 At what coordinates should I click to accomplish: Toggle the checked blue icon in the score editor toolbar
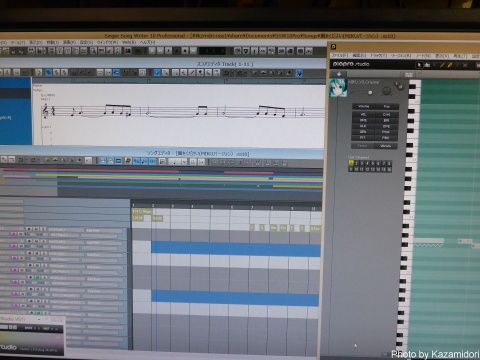157,72
